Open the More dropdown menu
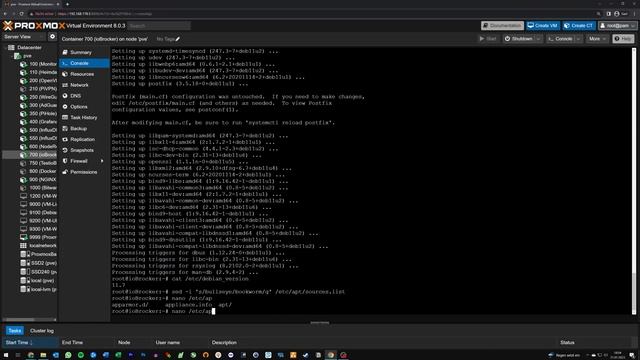The image size is (640, 360). pos(598,39)
